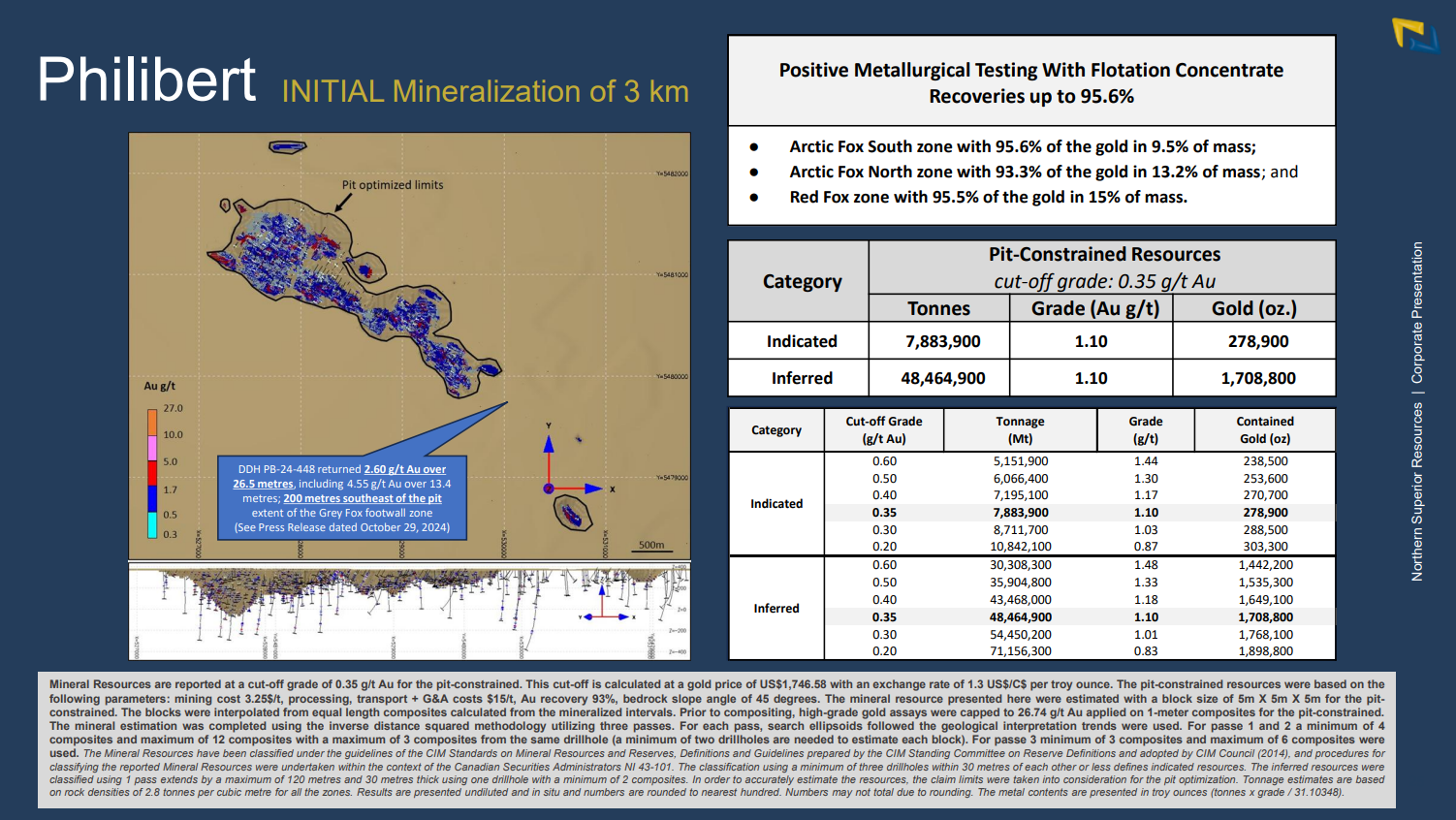Image resolution: width=1456 pixels, height=820 pixels.
Task: Click the Tonnes column header
Action: [938, 308]
